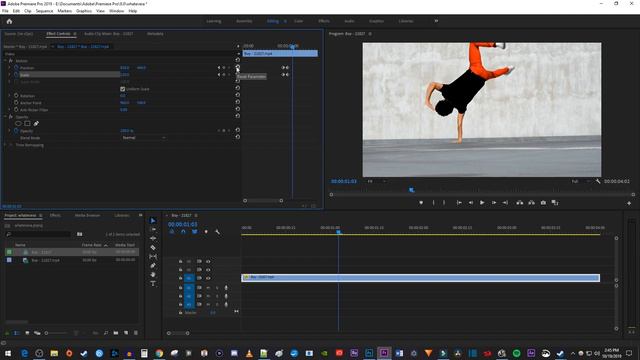Click the Home icon in top bar
Screen dimensions: 640x360
[x=9, y=21]
